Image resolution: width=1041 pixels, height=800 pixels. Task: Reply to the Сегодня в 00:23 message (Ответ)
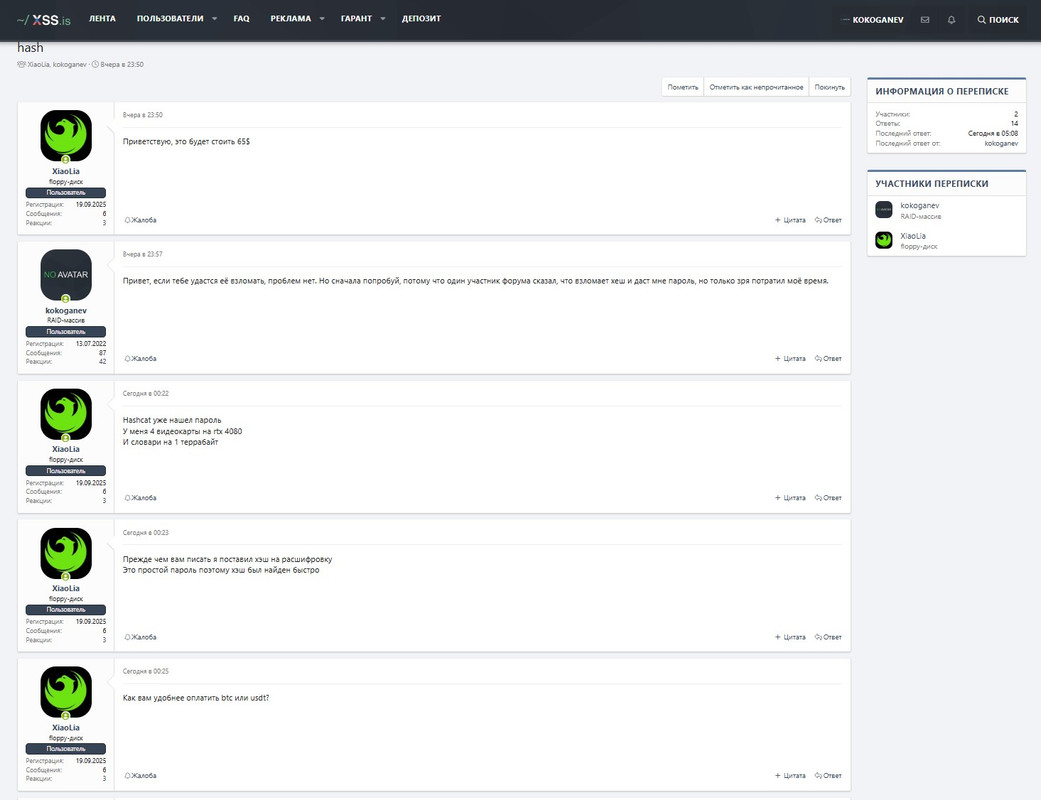829,637
